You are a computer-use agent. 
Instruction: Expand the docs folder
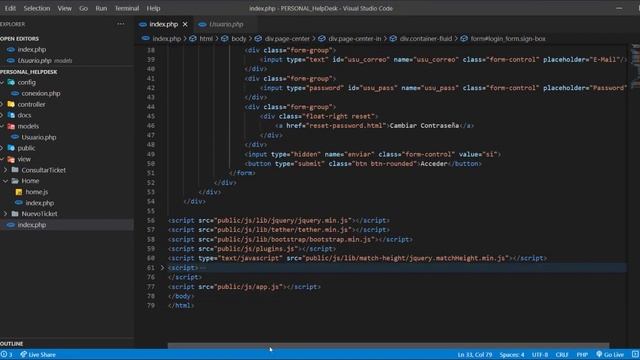coord(24,116)
